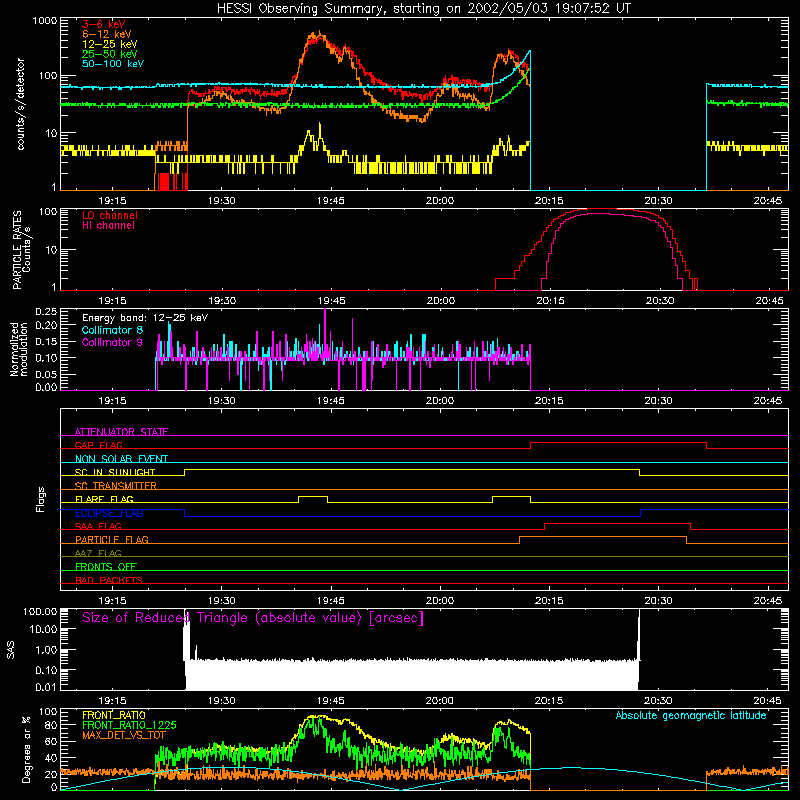800x800 pixels.
Task: Click the 'Energy band: 12-25 keV' caption
Action: pyautogui.click(x=145, y=318)
